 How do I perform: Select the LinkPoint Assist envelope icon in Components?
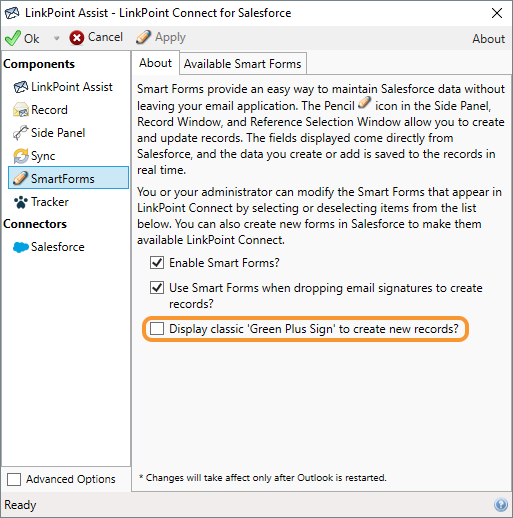[x=21, y=87]
